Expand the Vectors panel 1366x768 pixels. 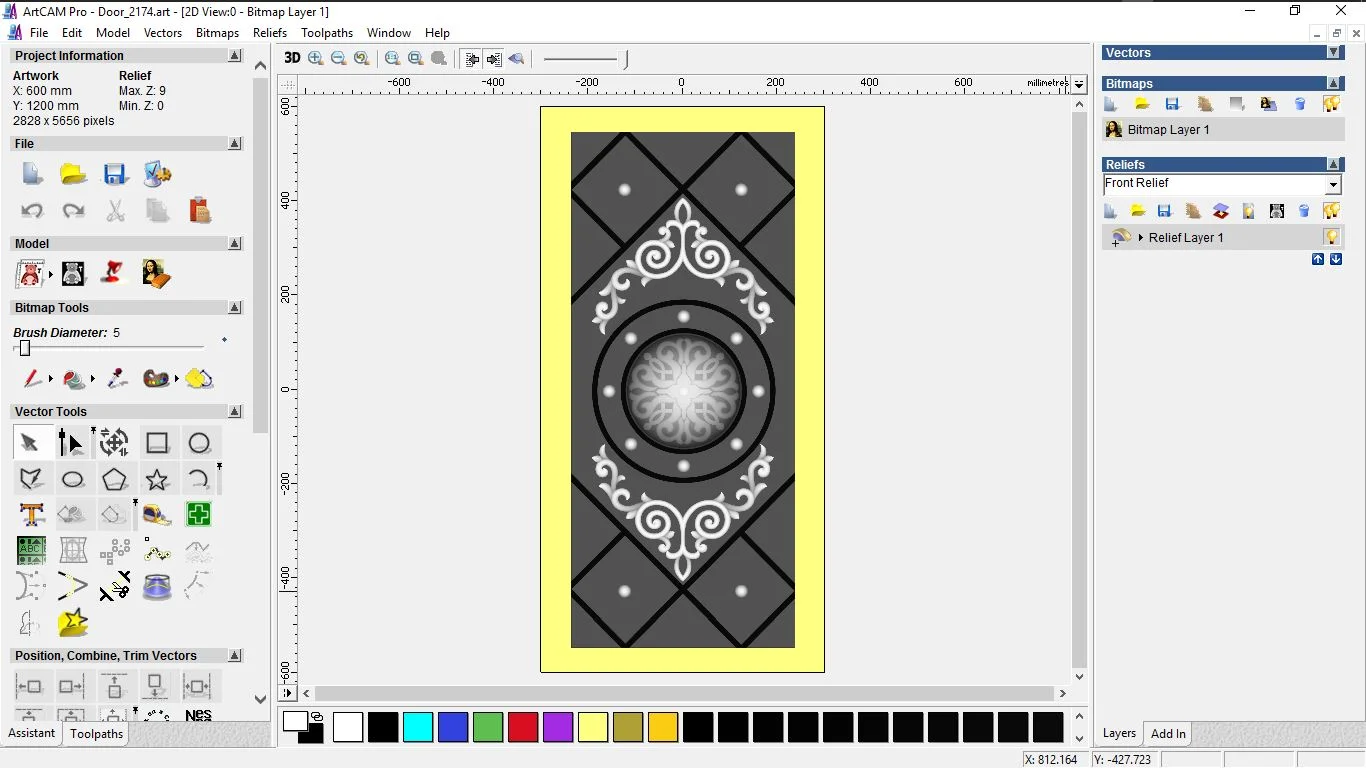tap(1333, 52)
